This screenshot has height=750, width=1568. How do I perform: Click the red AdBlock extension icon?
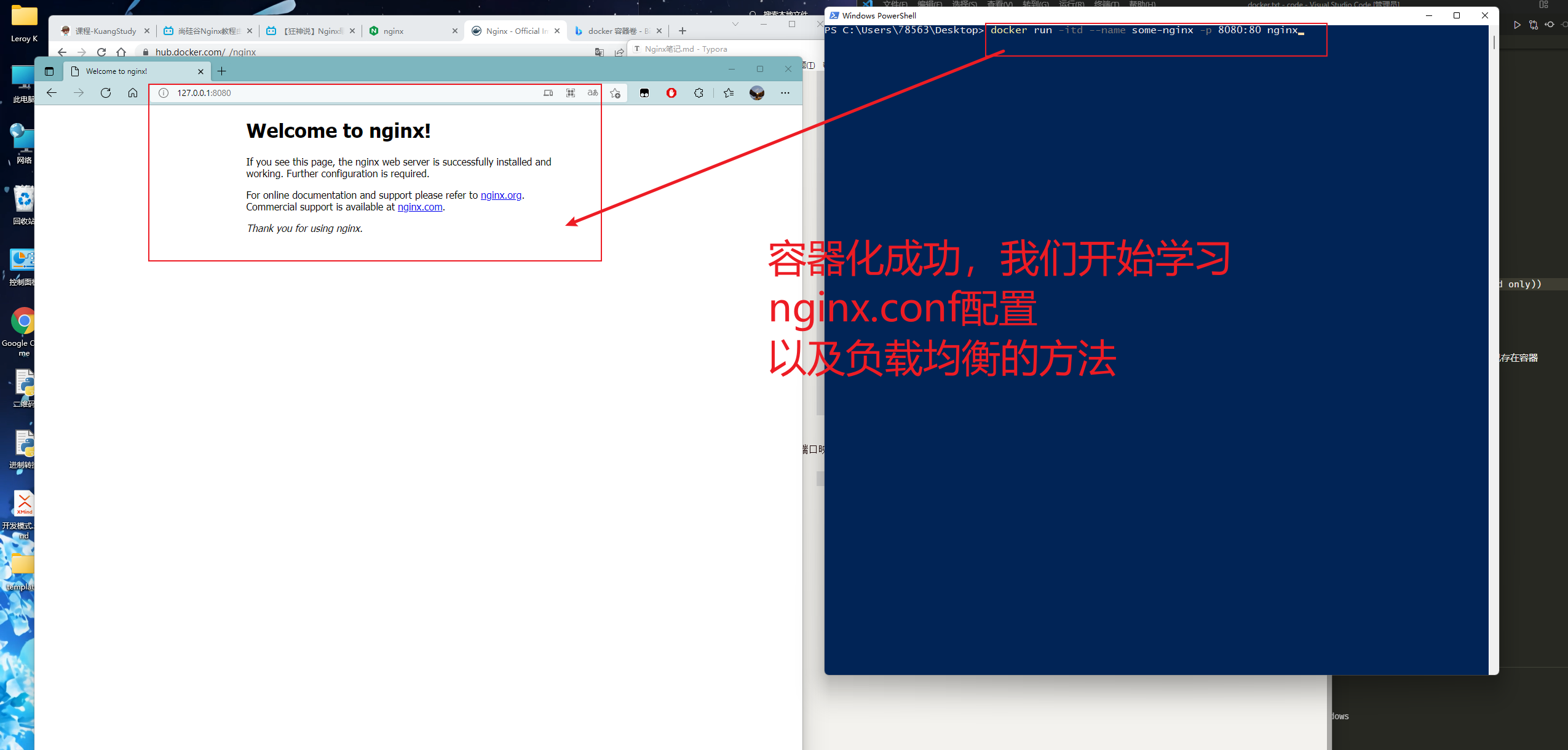click(671, 93)
